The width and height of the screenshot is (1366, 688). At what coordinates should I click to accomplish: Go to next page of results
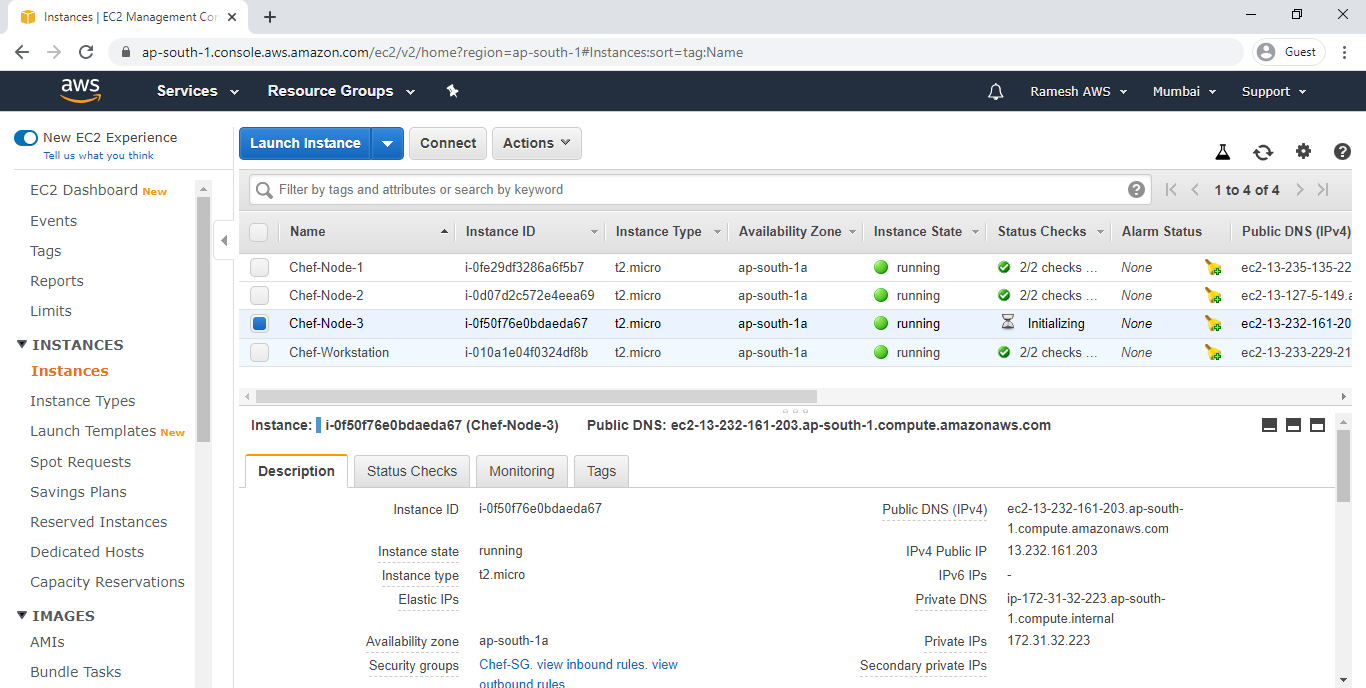(x=1300, y=190)
